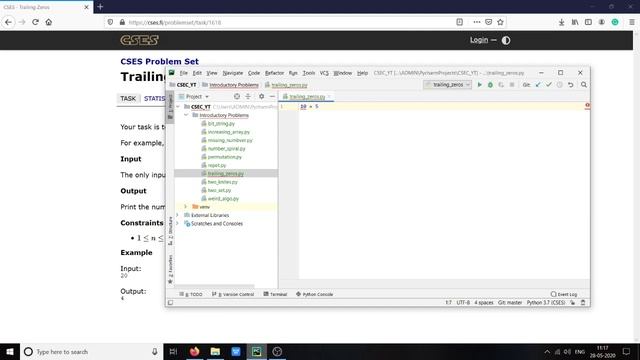640x360 pixels.
Task: Bookmark this page with star icon
Action: point(500,22)
